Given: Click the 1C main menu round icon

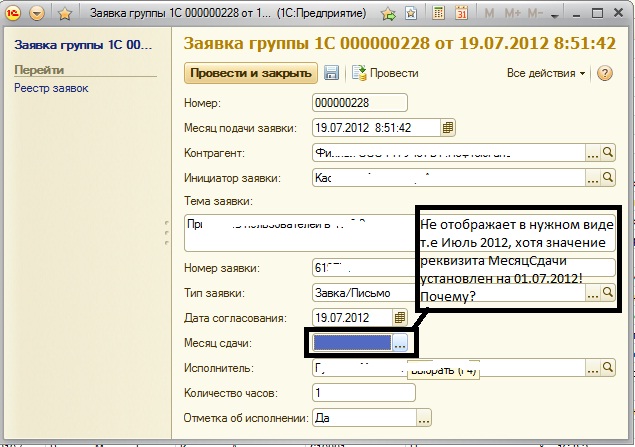Looking at the screenshot, I should 13,15.
